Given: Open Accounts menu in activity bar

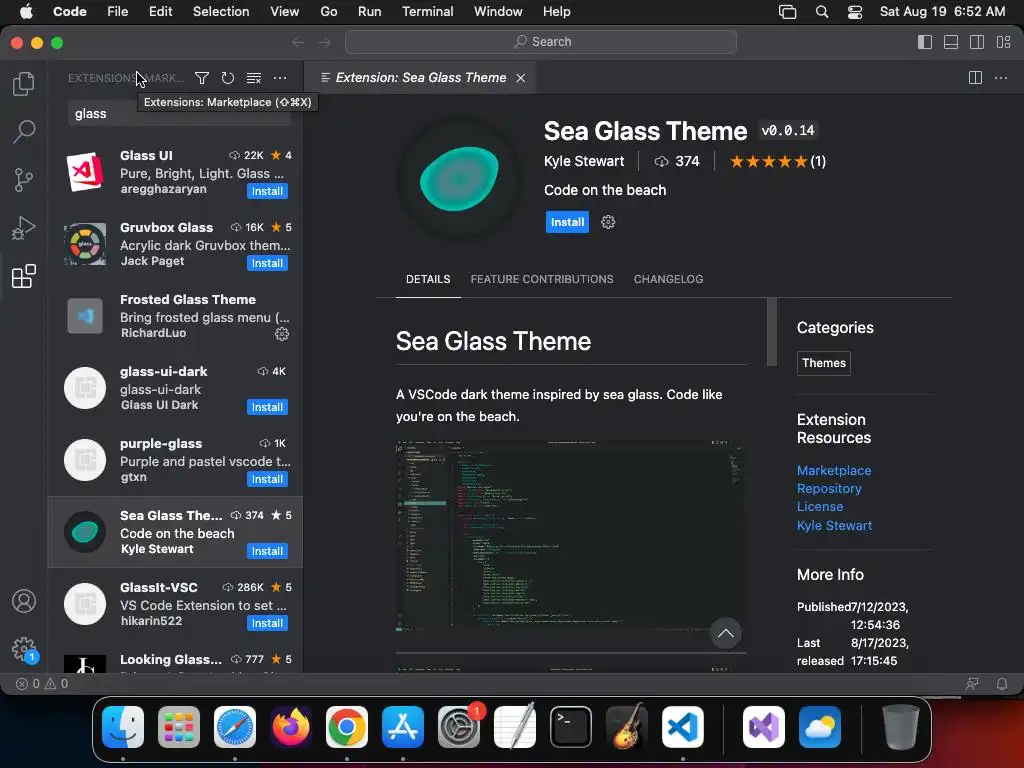Looking at the screenshot, I should [24, 601].
